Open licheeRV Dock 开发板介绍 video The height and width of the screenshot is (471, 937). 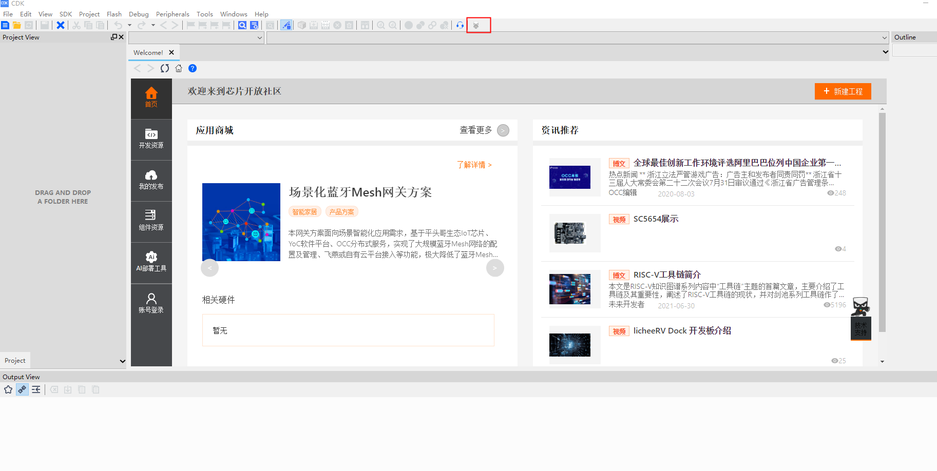(x=682, y=331)
